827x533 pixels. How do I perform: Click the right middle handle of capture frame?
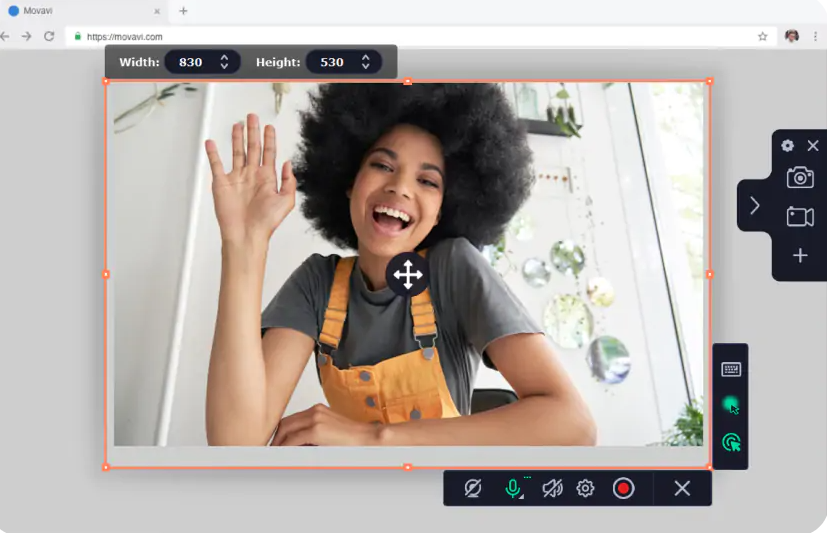point(710,274)
